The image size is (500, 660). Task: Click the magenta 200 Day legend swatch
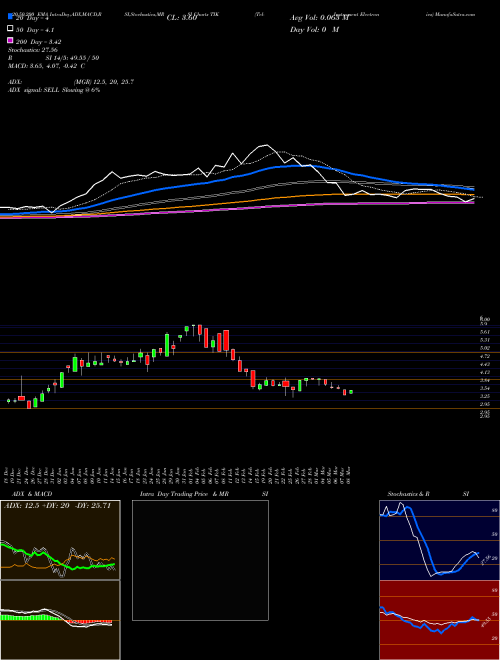point(10,41)
